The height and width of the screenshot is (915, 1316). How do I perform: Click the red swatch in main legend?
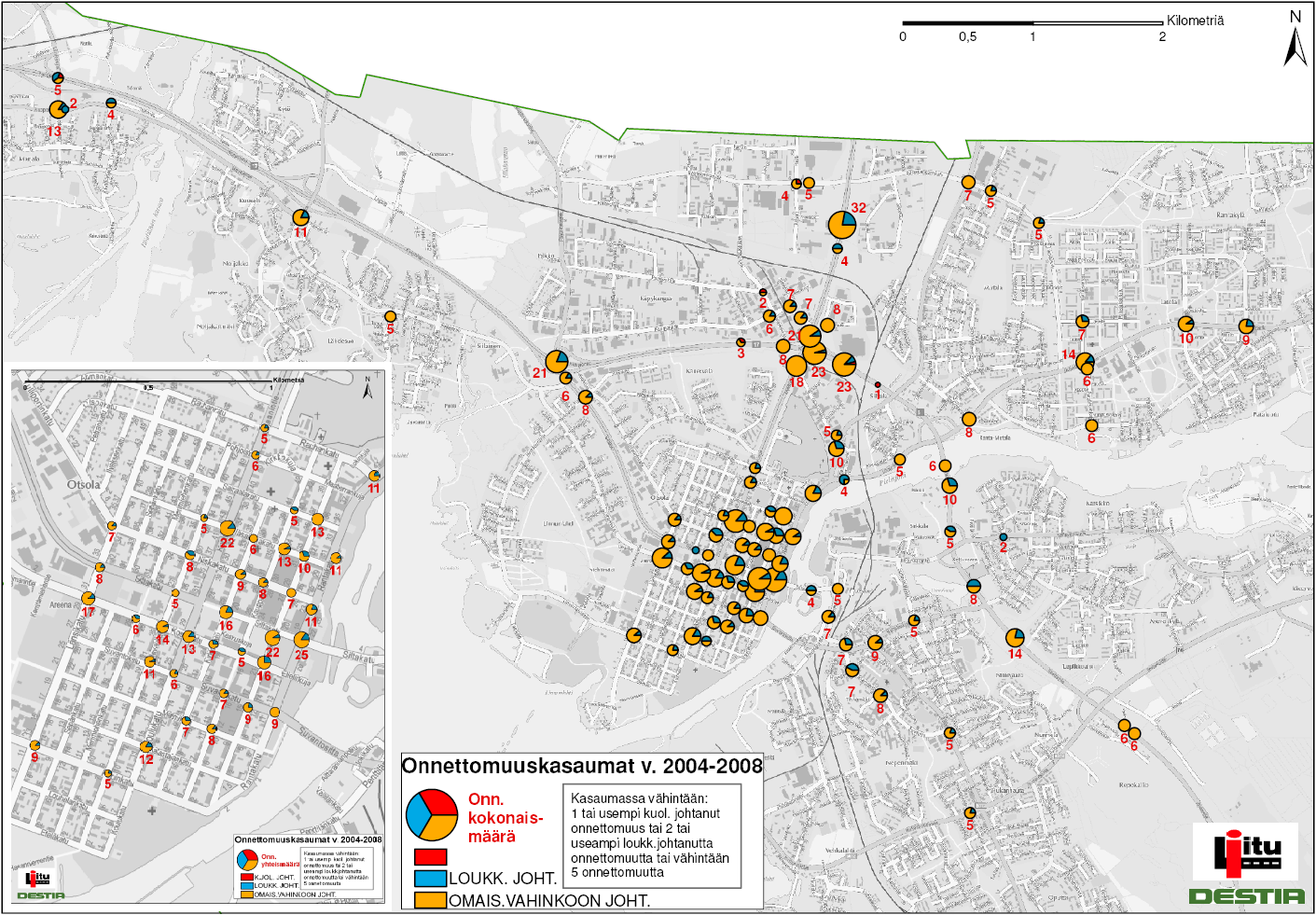pyautogui.click(x=430, y=856)
